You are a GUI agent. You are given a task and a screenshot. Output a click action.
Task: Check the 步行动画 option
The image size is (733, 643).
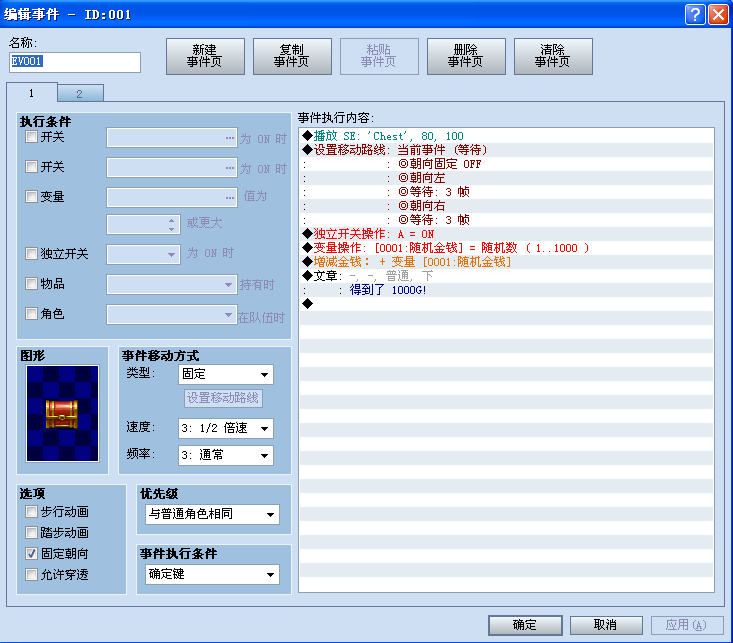click(x=31, y=512)
